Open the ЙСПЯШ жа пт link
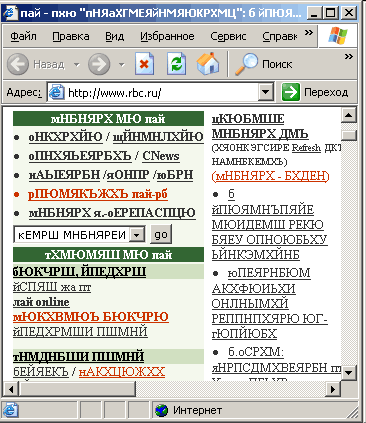366x423 pixels. pos(52,287)
